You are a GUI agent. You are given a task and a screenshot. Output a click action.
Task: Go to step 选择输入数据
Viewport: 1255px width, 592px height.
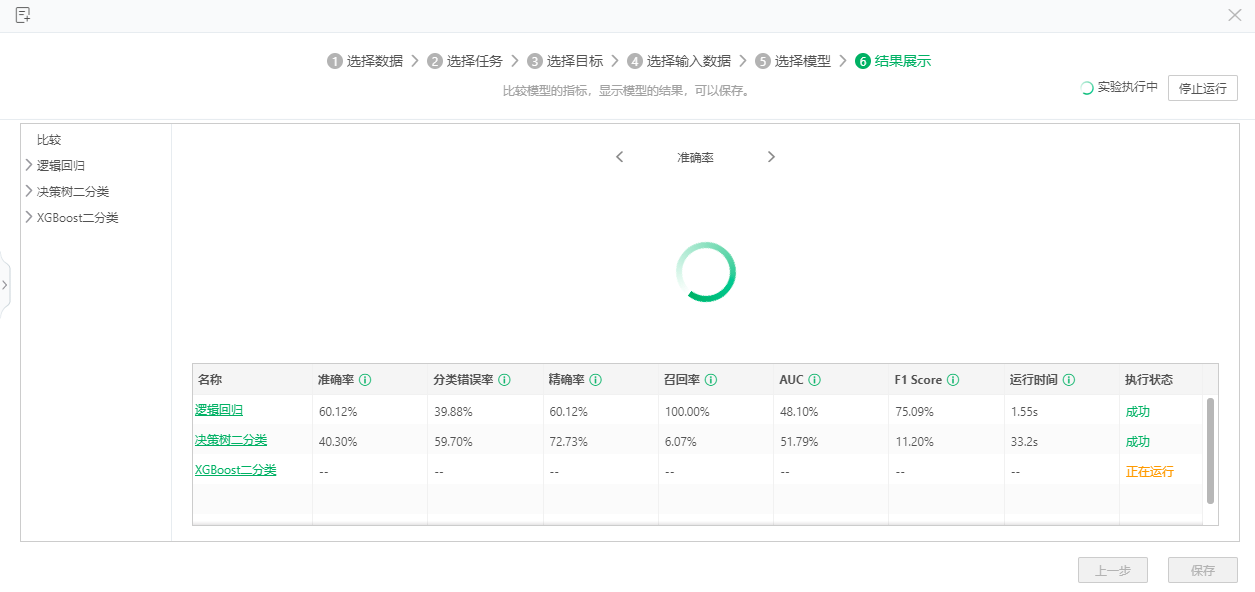689,61
